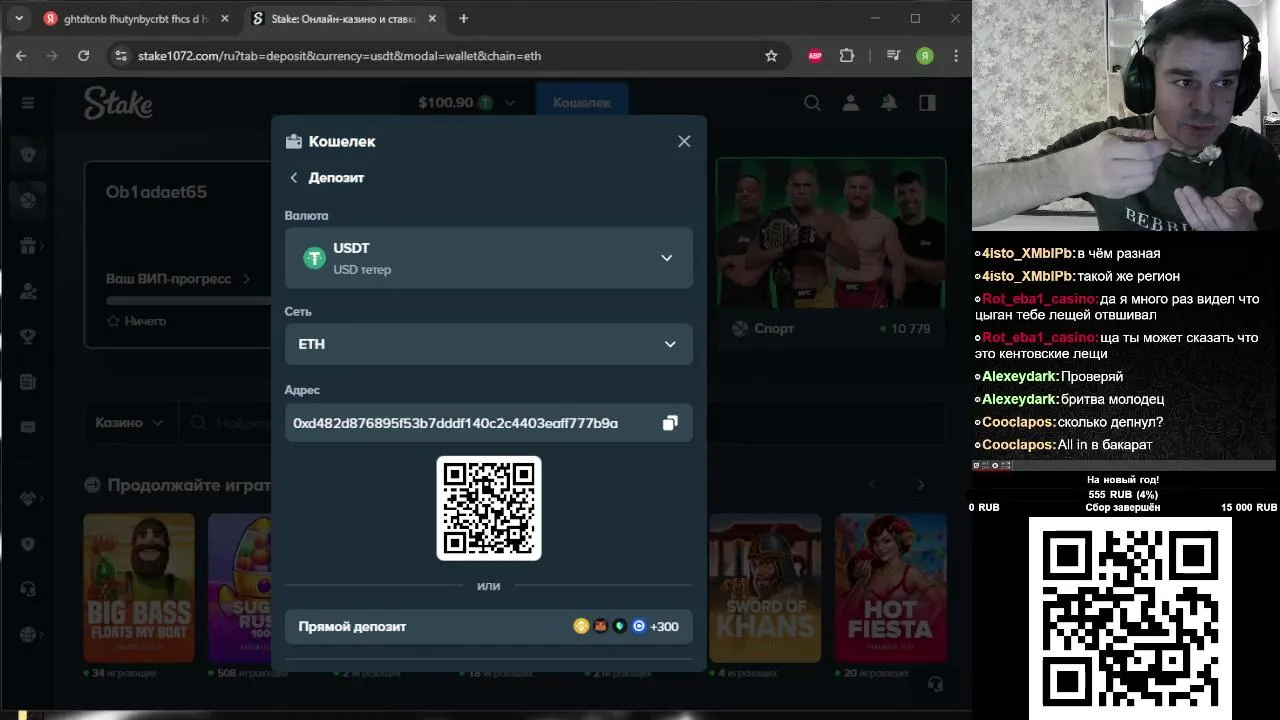Close the first Yandex tab
The image size is (1280, 720).
[224, 19]
